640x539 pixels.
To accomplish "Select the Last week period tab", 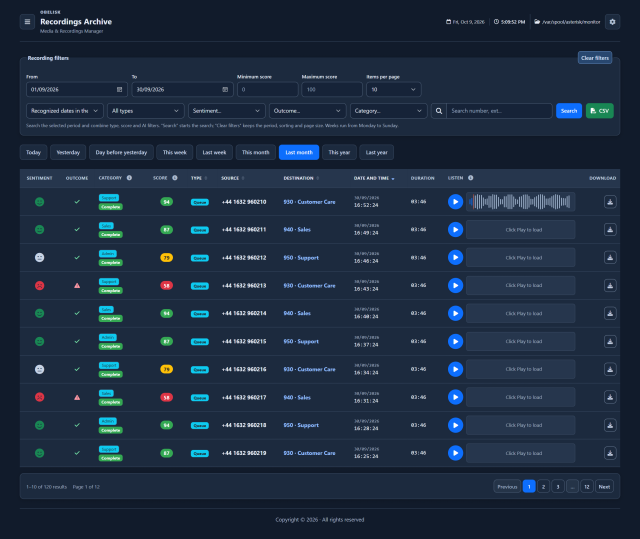I will point(214,153).
